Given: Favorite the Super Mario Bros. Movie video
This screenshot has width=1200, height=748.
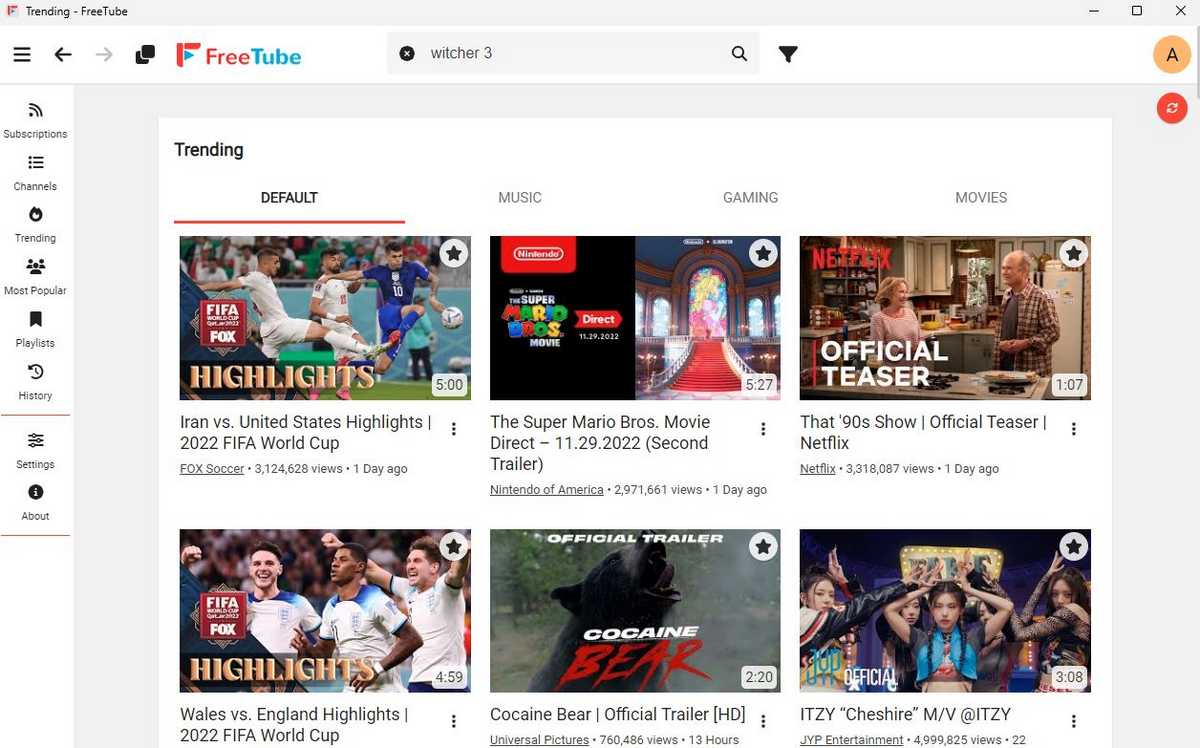Looking at the screenshot, I should [x=764, y=253].
